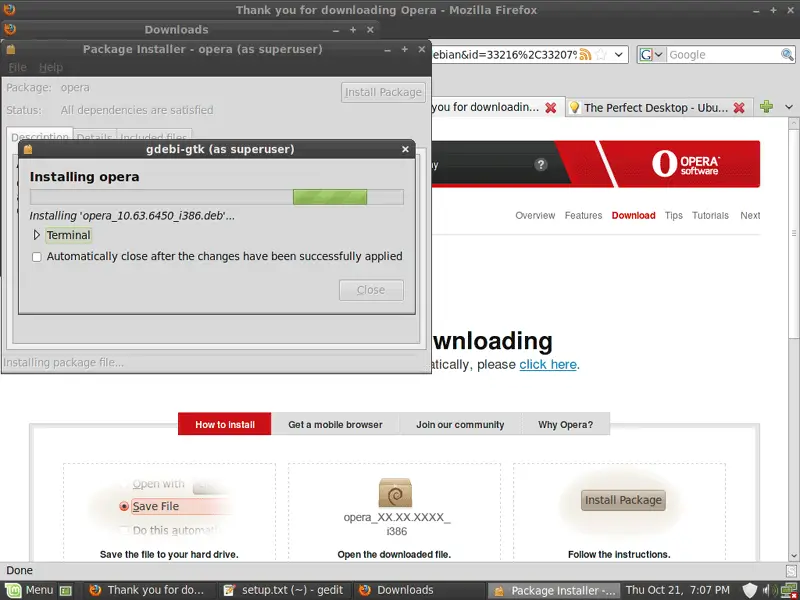Click the clock showing Thu Oct 21, 7:07 PM
This screenshot has height=600, width=800.
point(678,590)
